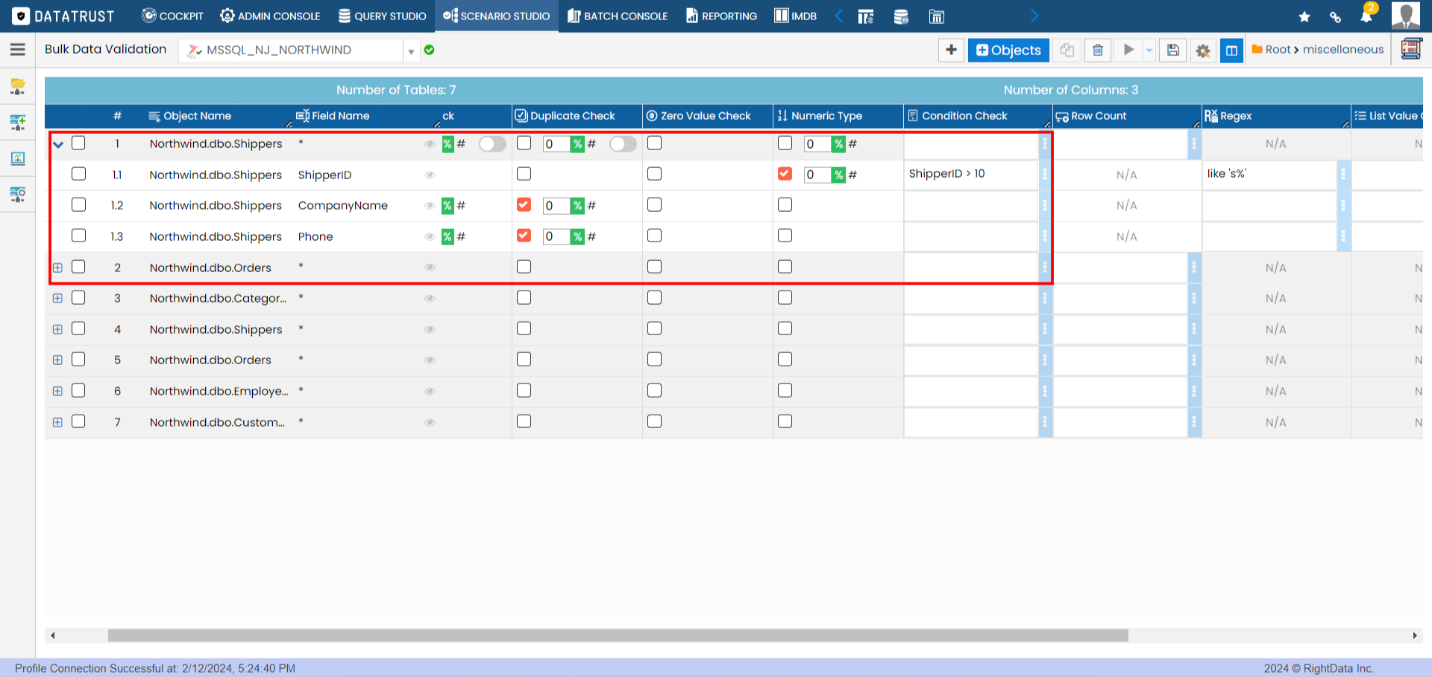Uncheck Duplicate Check for CompanyName row

tap(524, 205)
